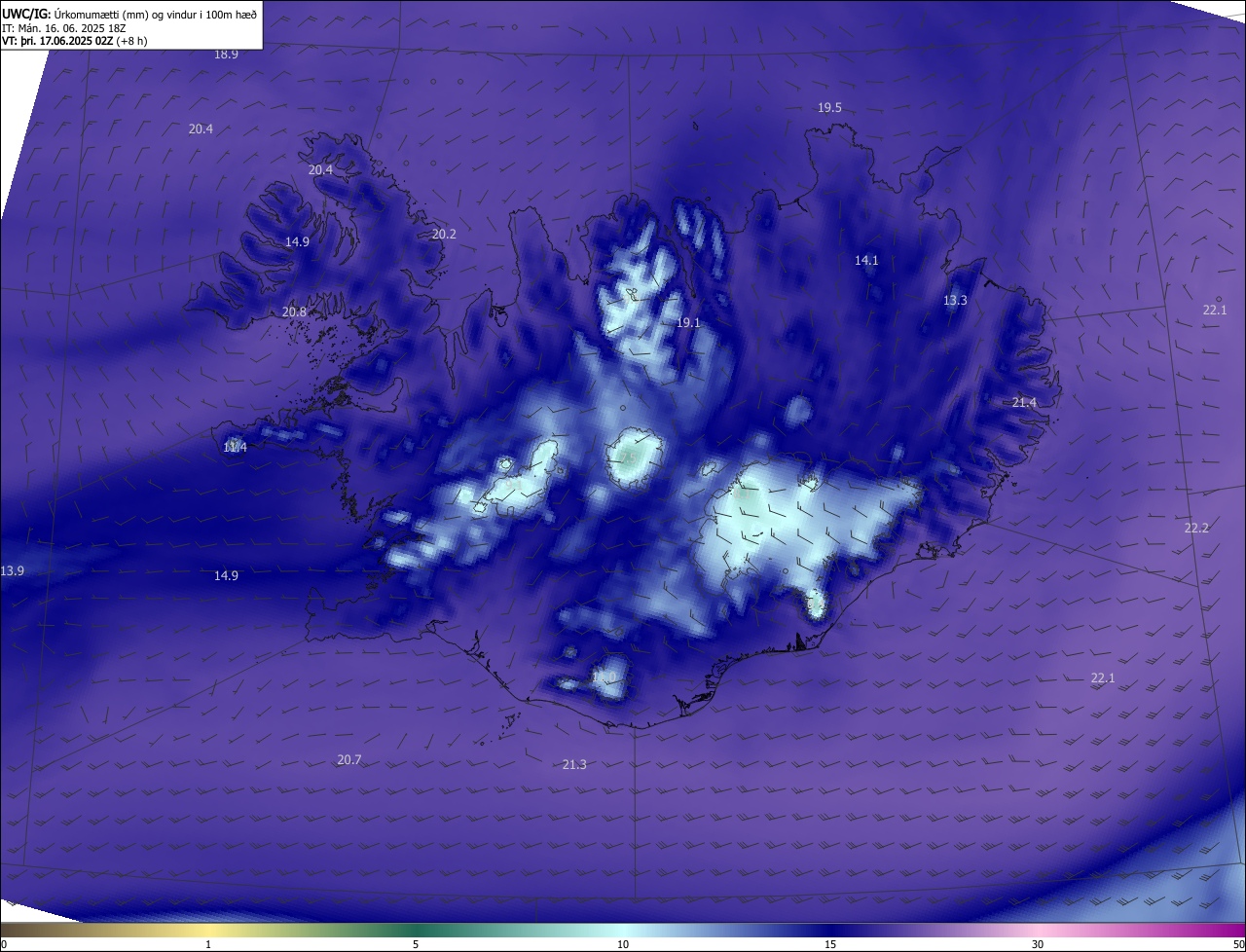The image size is (1246, 952).
Task: Select the 14.1 value label
Action: pos(866,261)
